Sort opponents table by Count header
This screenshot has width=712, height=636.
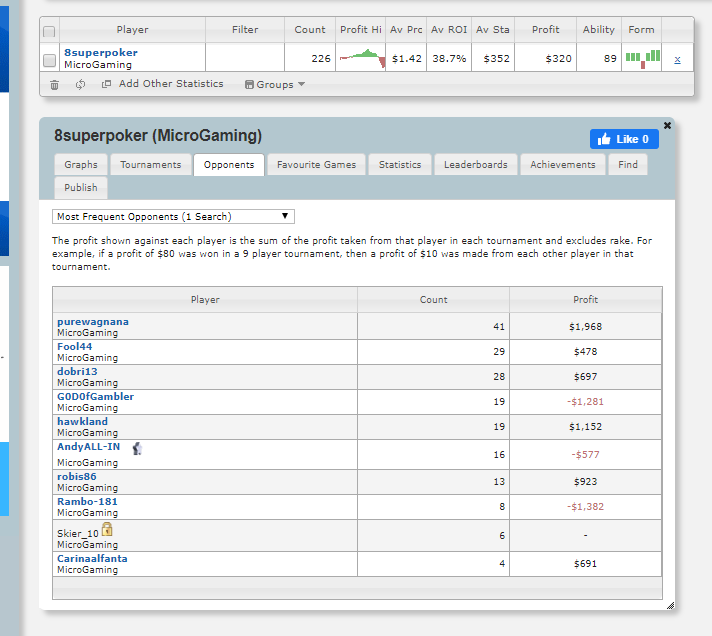(x=433, y=300)
